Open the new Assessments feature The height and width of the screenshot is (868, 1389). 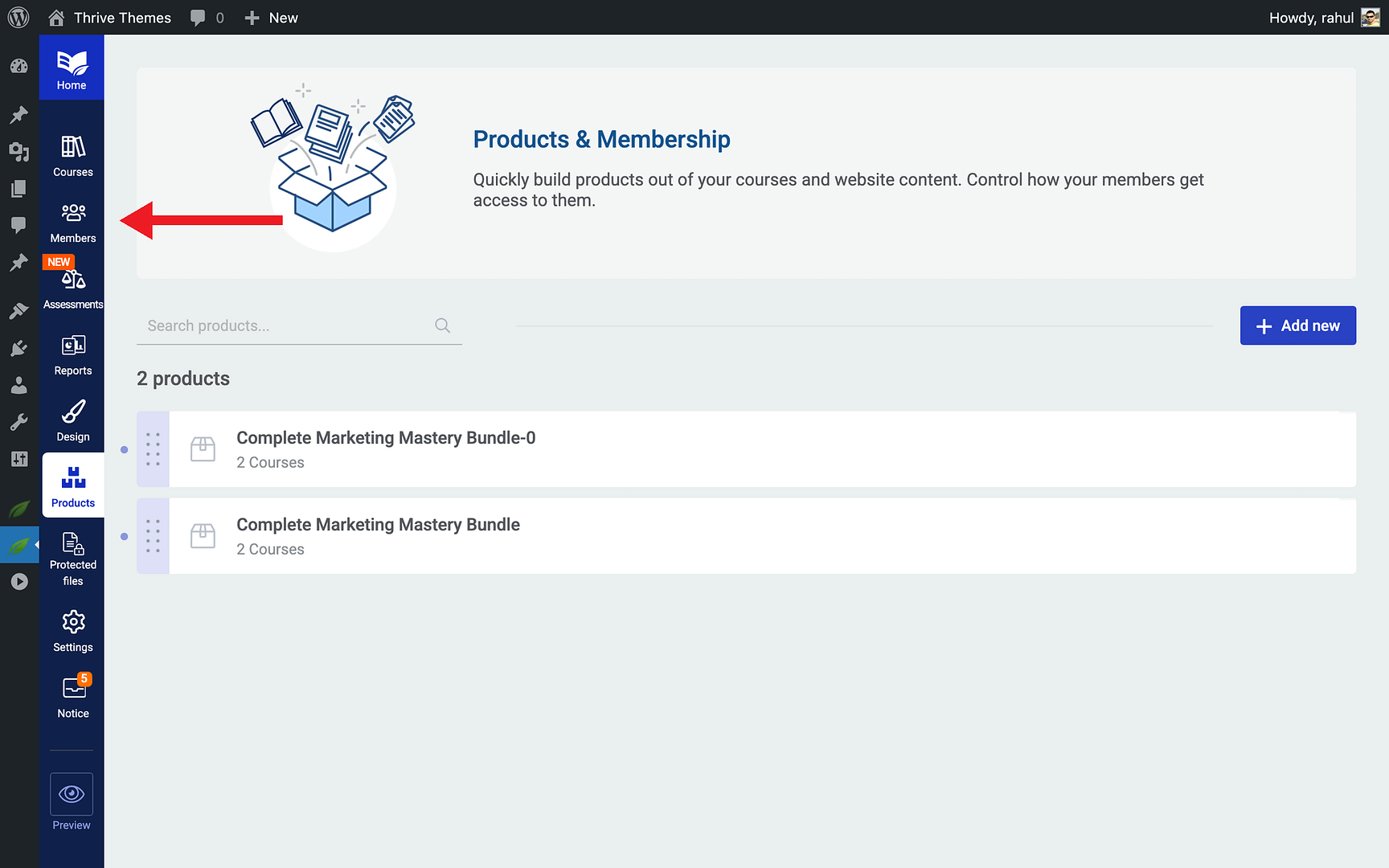point(72,280)
